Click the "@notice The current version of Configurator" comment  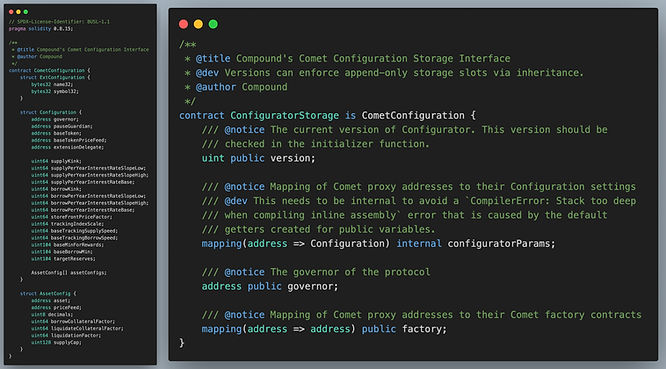click(x=405, y=130)
